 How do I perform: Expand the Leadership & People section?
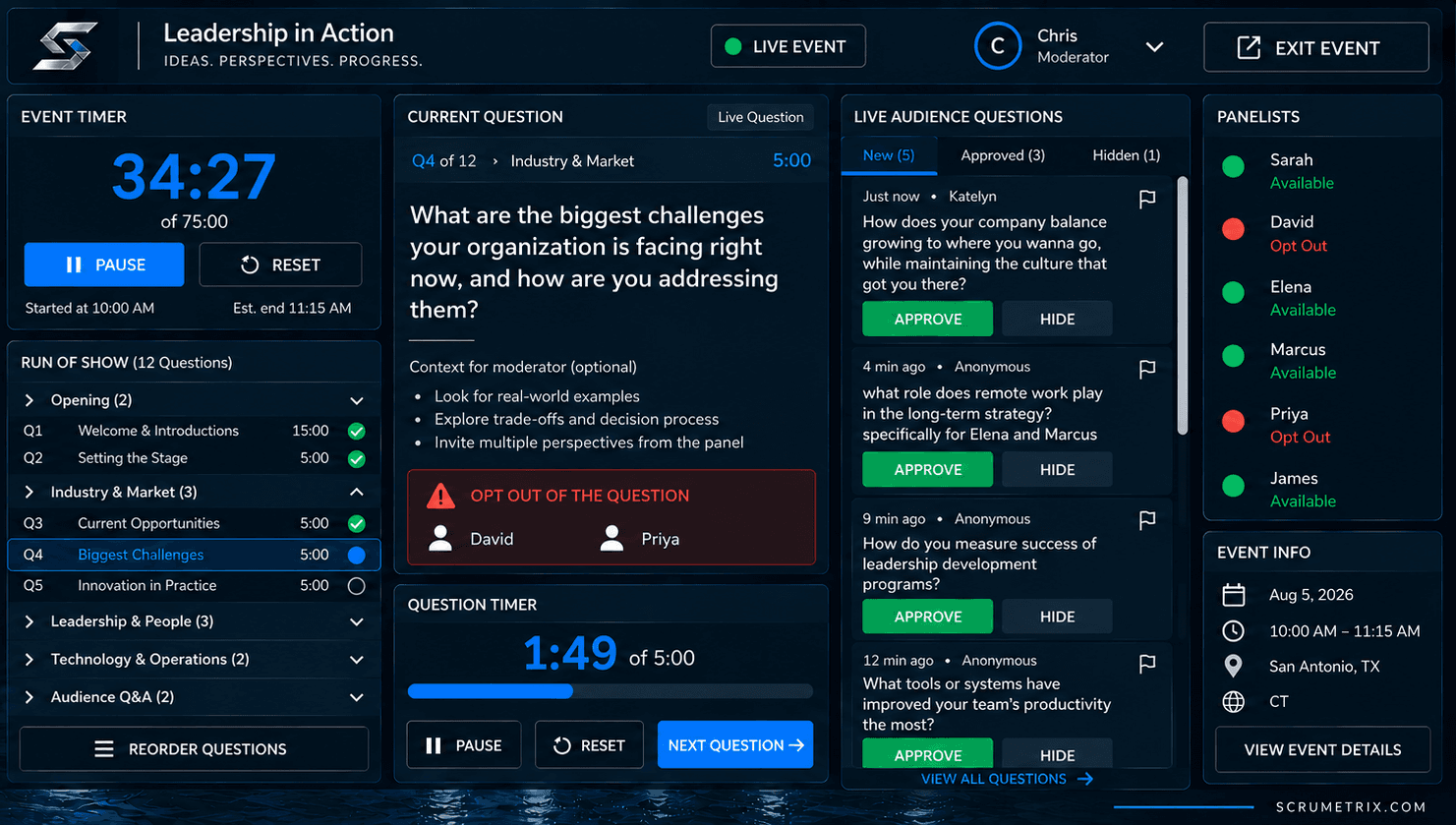[x=357, y=621]
